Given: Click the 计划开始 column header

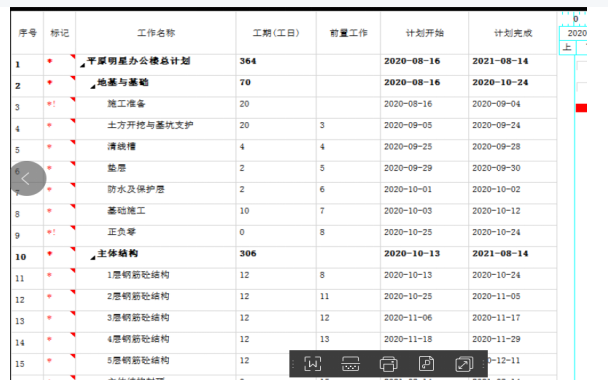Looking at the screenshot, I should (425, 33).
